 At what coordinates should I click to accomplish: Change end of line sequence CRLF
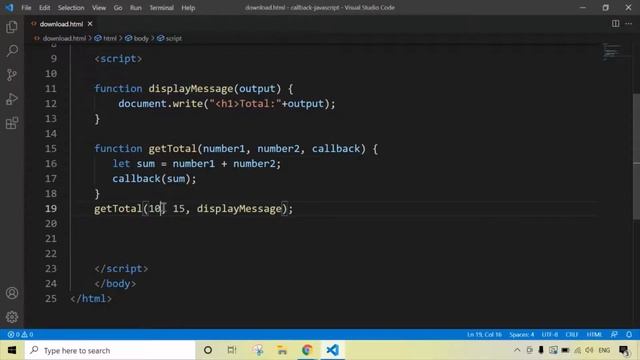click(571, 334)
